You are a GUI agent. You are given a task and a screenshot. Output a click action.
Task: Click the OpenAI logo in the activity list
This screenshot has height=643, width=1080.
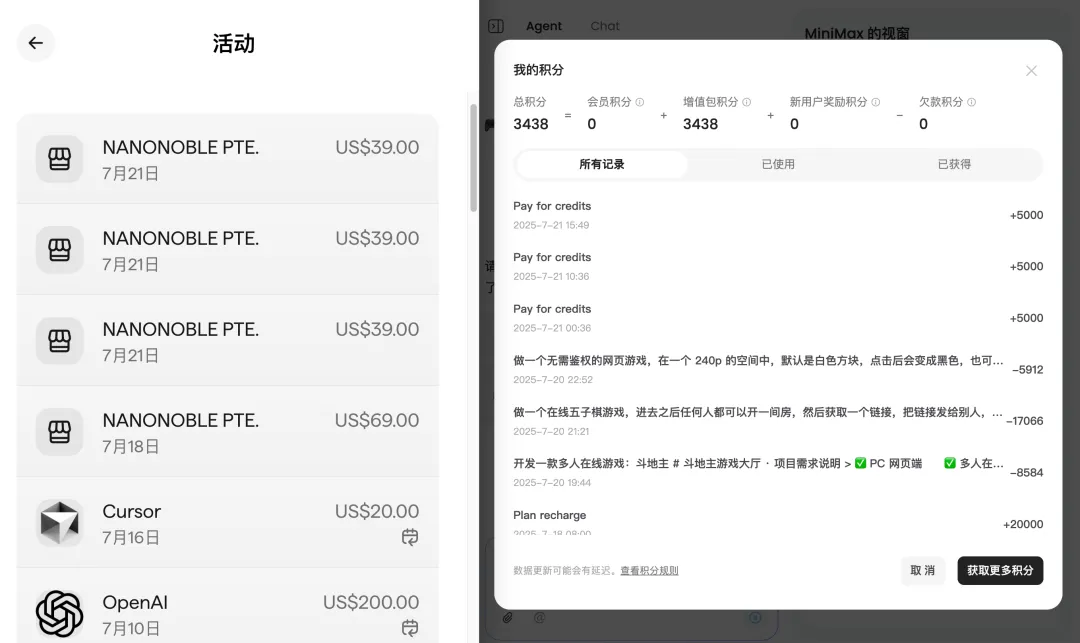point(60,613)
